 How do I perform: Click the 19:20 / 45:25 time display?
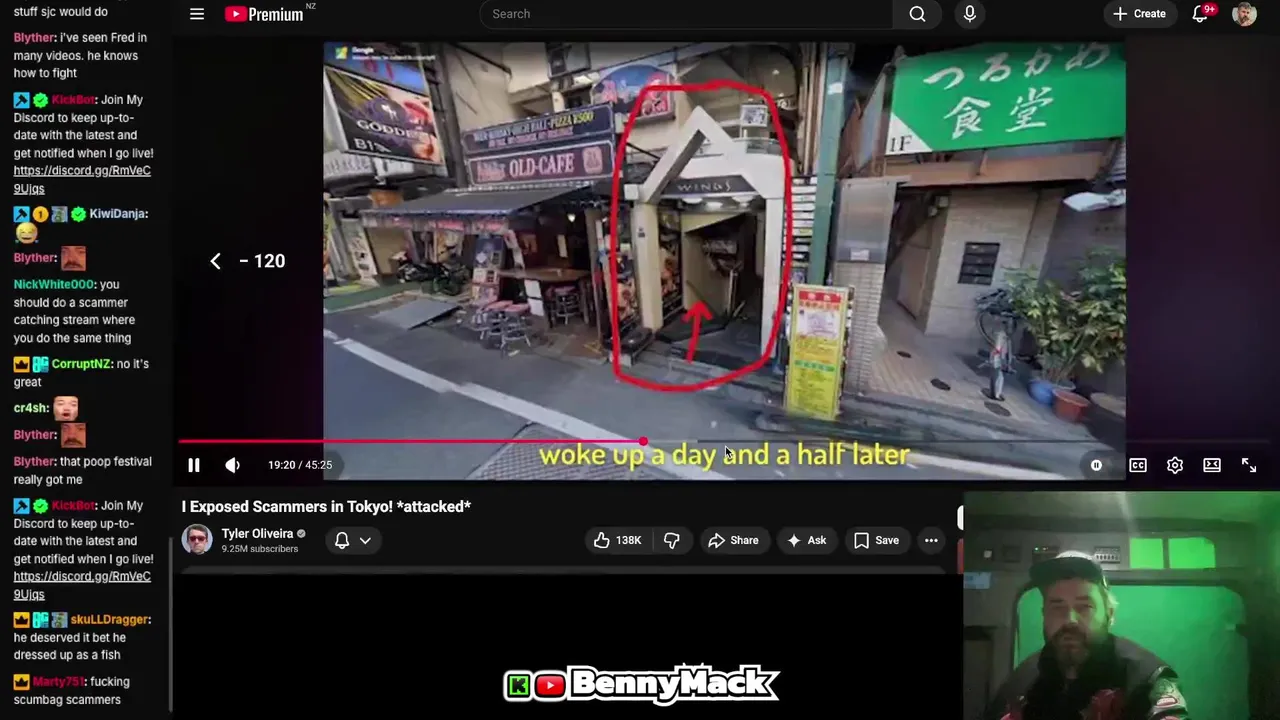point(300,465)
